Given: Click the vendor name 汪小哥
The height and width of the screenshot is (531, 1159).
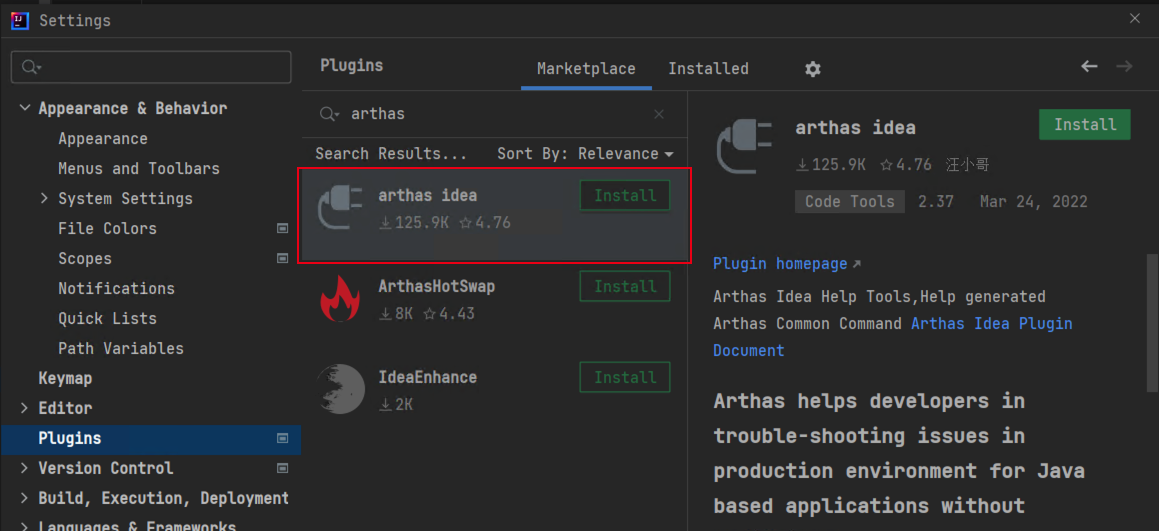Looking at the screenshot, I should pyautogui.click(x=968, y=165).
